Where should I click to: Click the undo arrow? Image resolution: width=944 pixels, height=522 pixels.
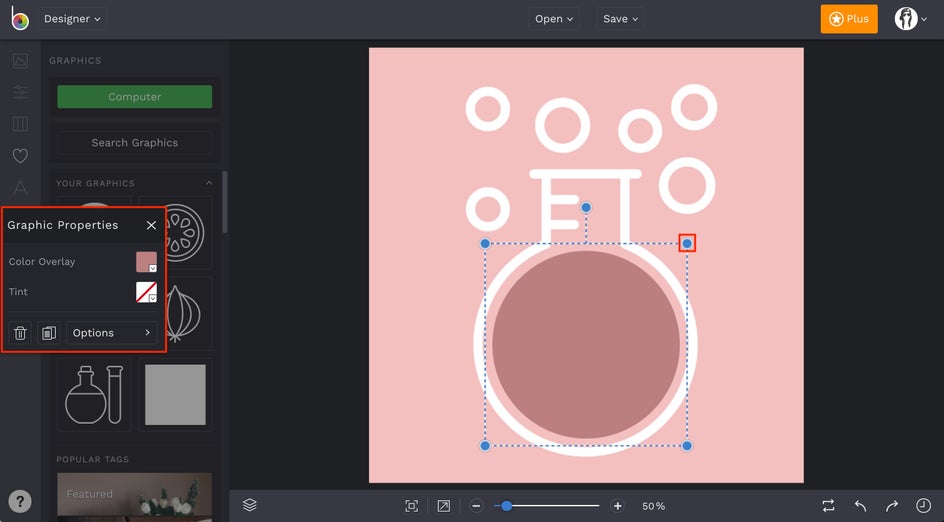point(860,506)
